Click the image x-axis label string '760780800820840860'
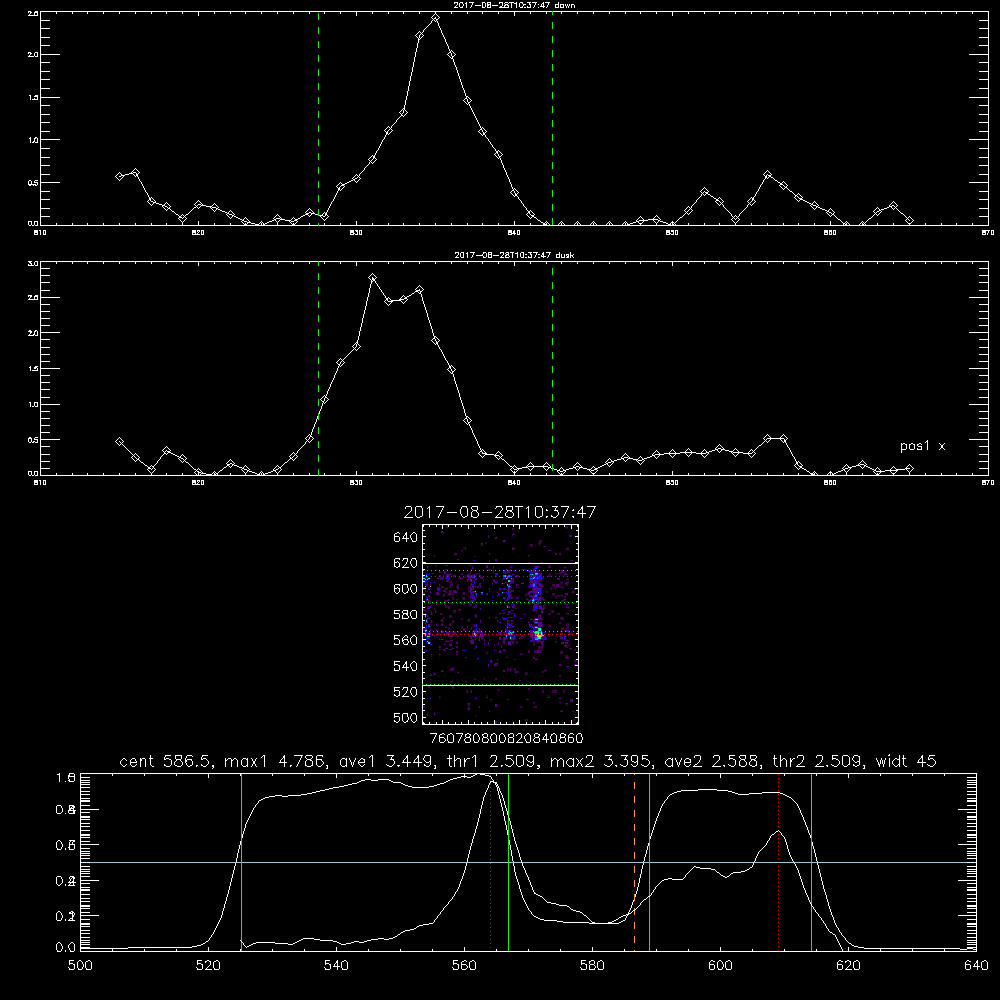Image resolution: width=1000 pixels, height=1000 pixels. tap(506, 738)
